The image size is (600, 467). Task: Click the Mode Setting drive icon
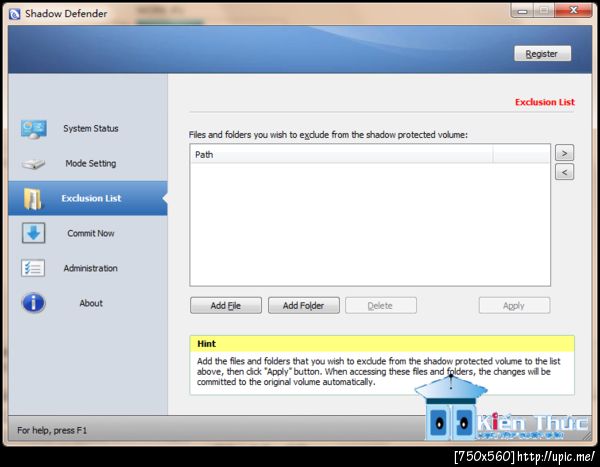click(33, 164)
